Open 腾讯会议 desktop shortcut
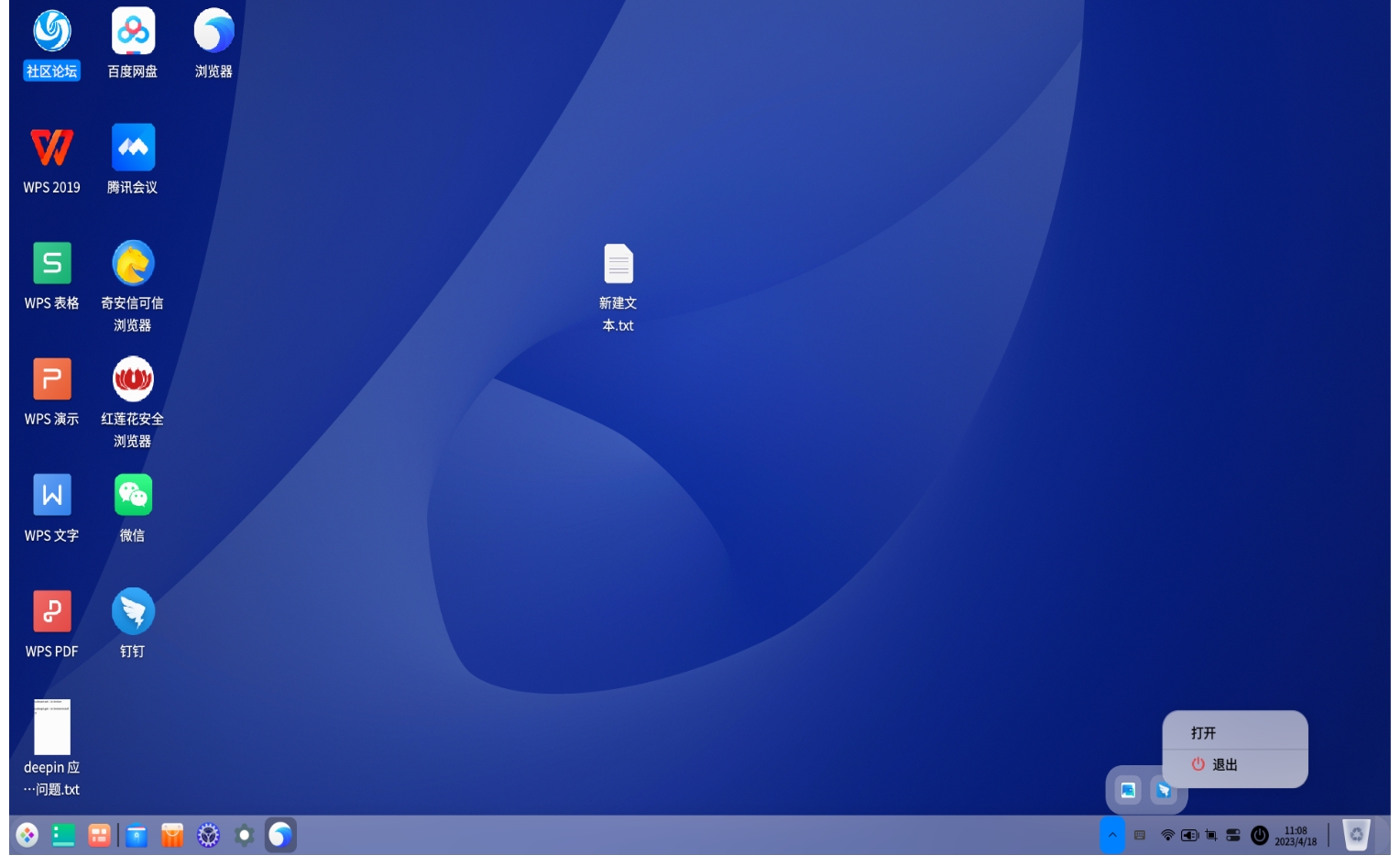 point(133,159)
